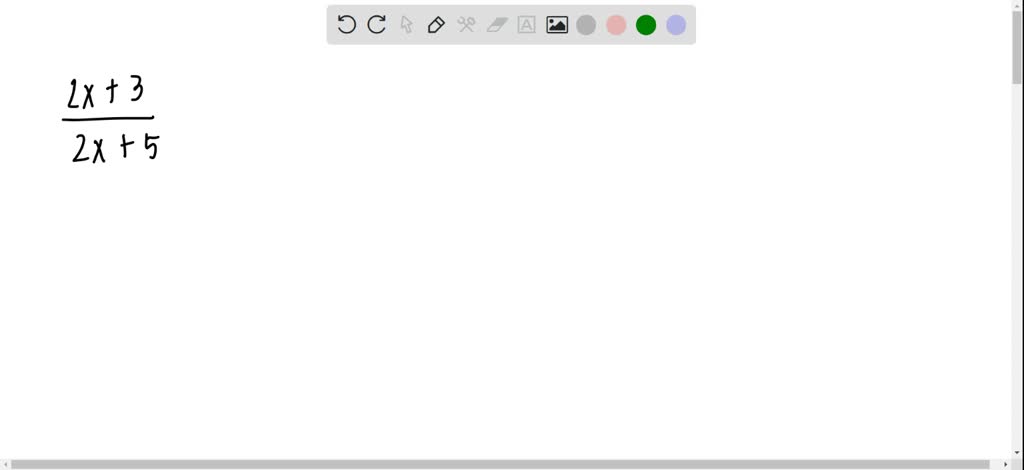The image size is (1024, 470).
Task: Click the vertical scrollbar thumb
Action: [1017, 47]
